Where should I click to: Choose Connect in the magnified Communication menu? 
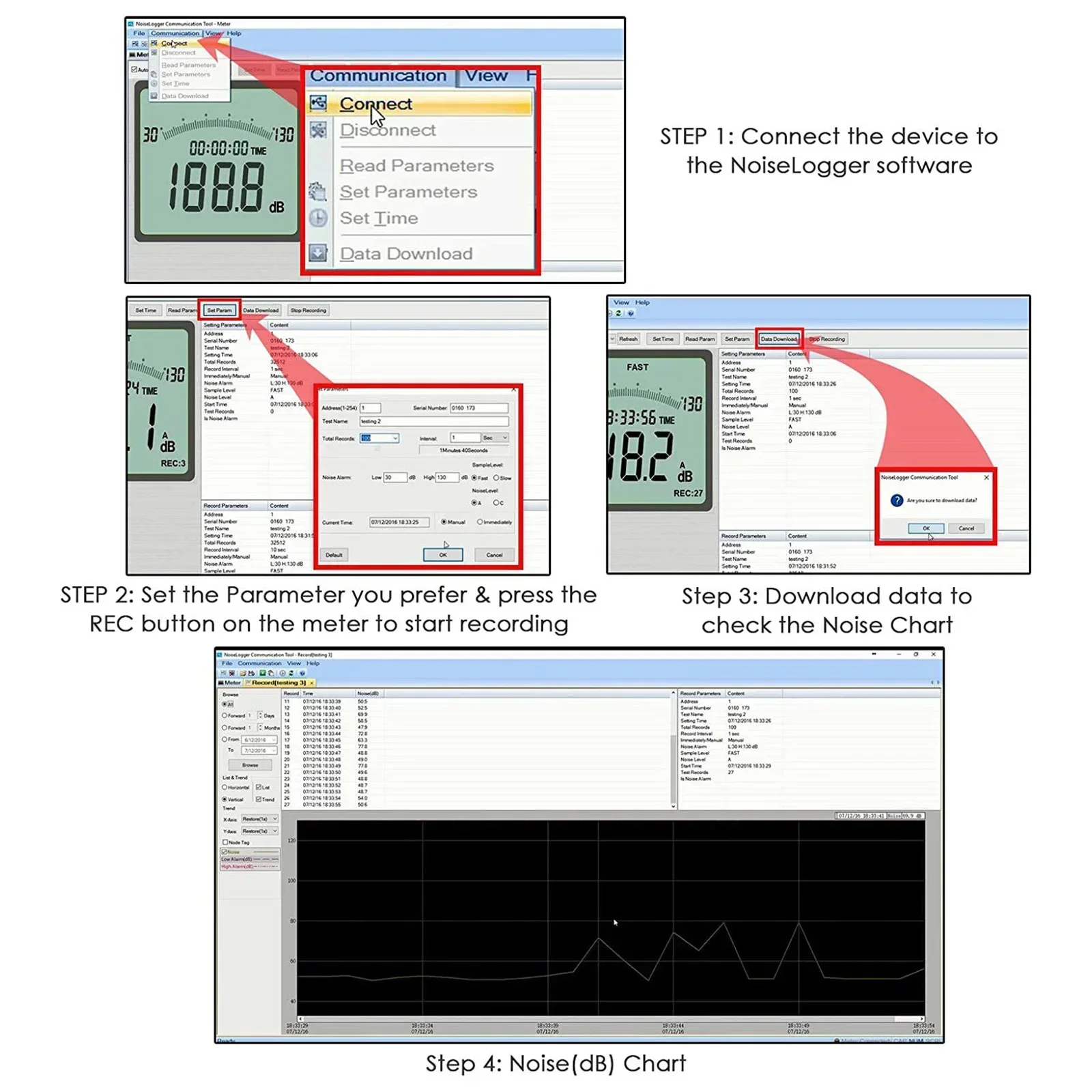pyautogui.click(x=419, y=104)
